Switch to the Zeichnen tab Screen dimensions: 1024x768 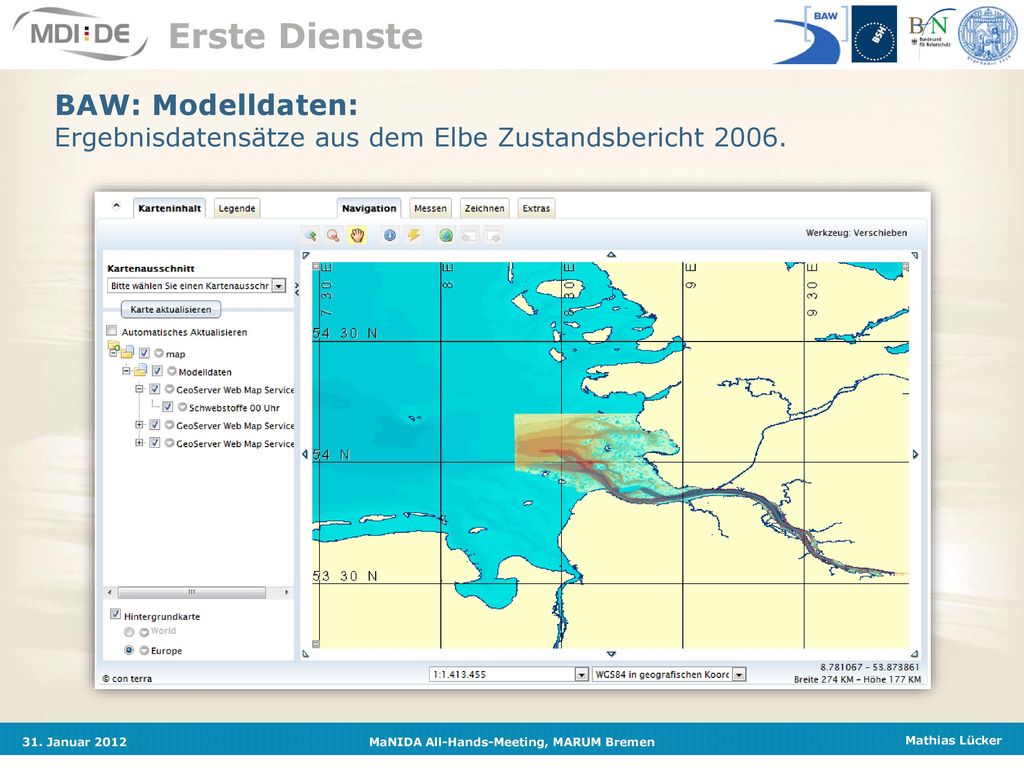coord(485,208)
